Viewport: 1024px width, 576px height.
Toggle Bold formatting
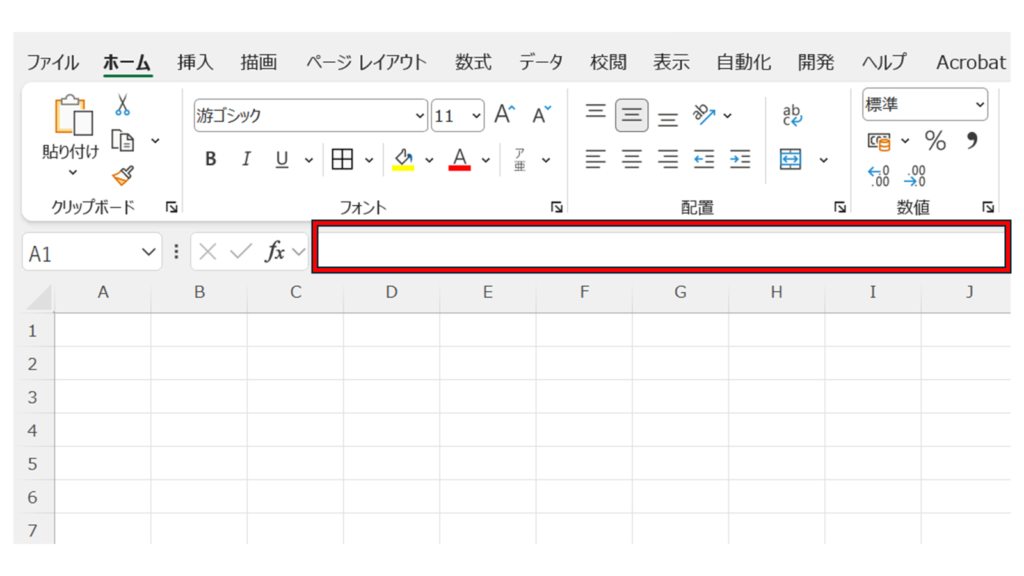pyautogui.click(x=210, y=159)
